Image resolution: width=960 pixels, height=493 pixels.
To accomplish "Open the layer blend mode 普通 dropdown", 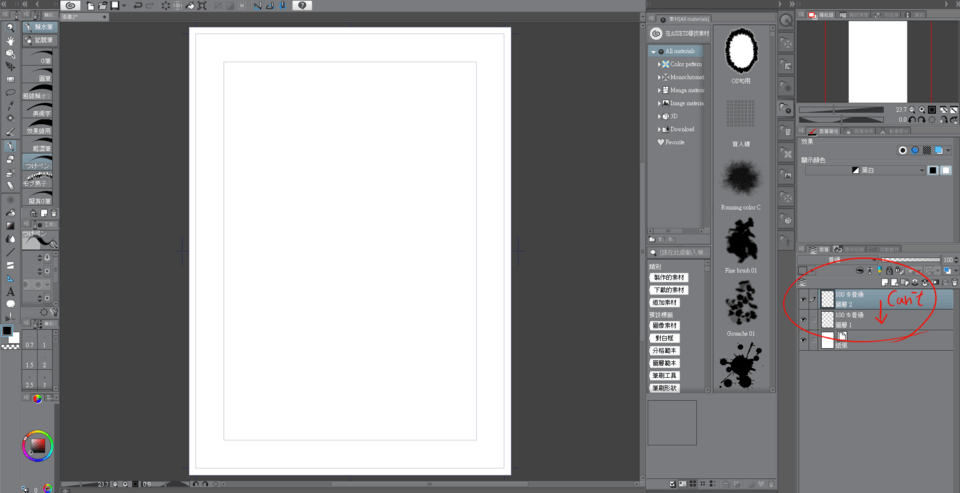I will click(x=837, y=260).
